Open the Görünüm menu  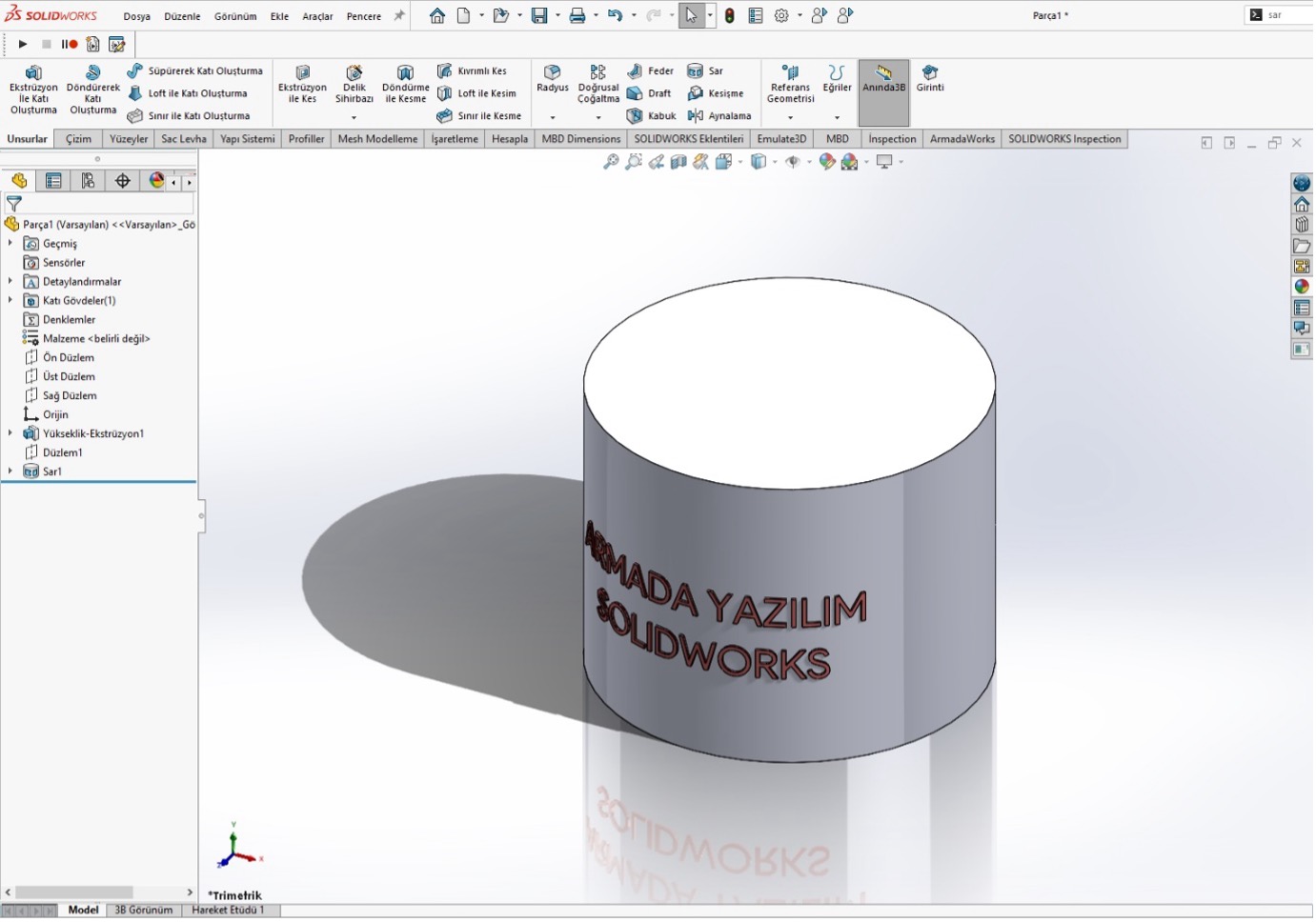(x=235, y=16)
